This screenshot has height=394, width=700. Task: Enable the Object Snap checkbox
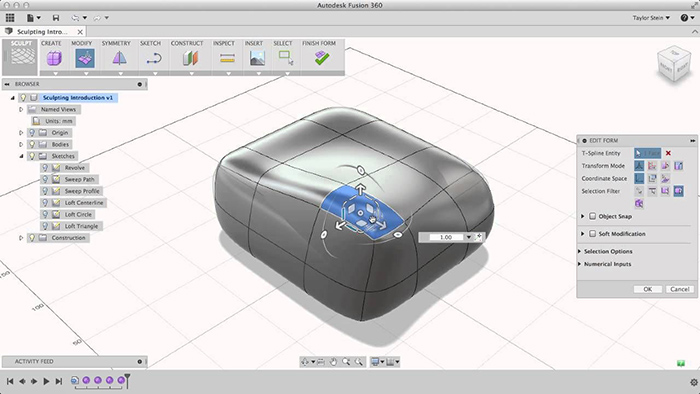click(x=592, y=216)
